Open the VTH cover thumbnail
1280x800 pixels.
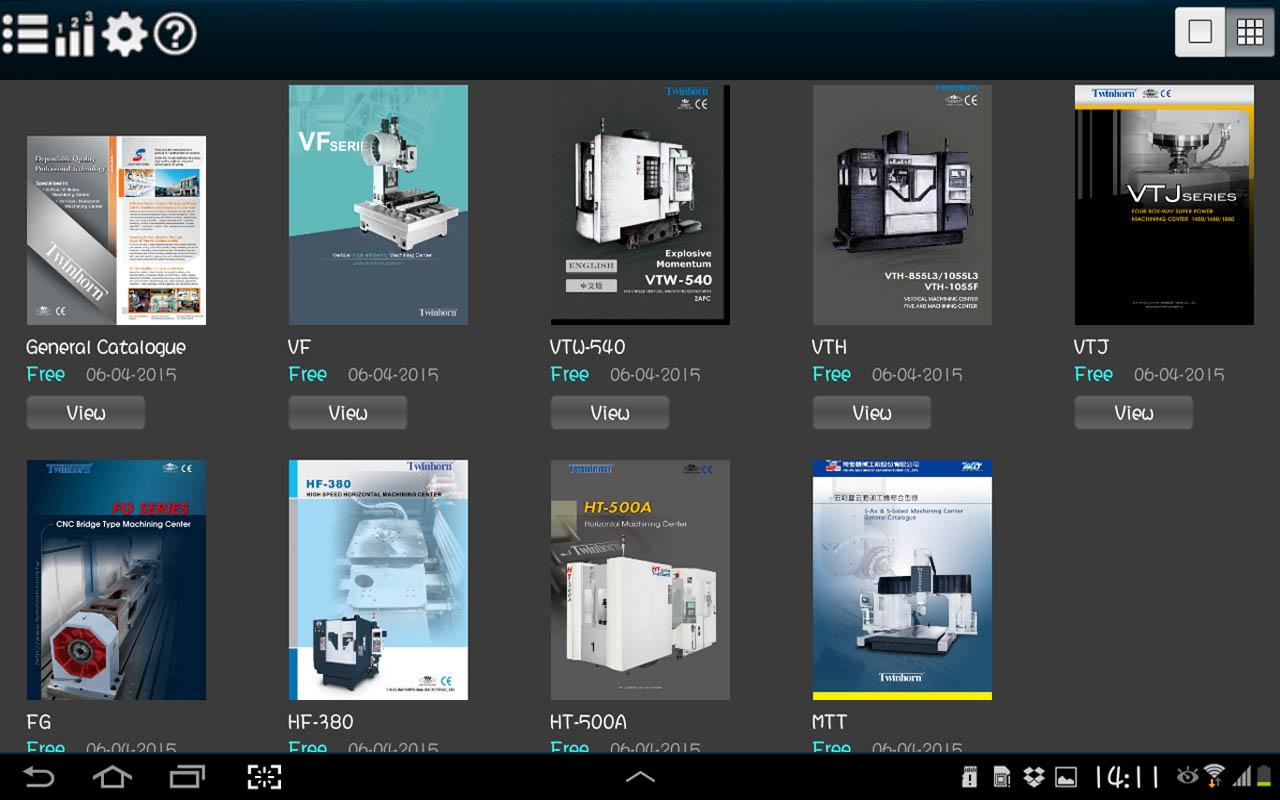coord(902,204)
